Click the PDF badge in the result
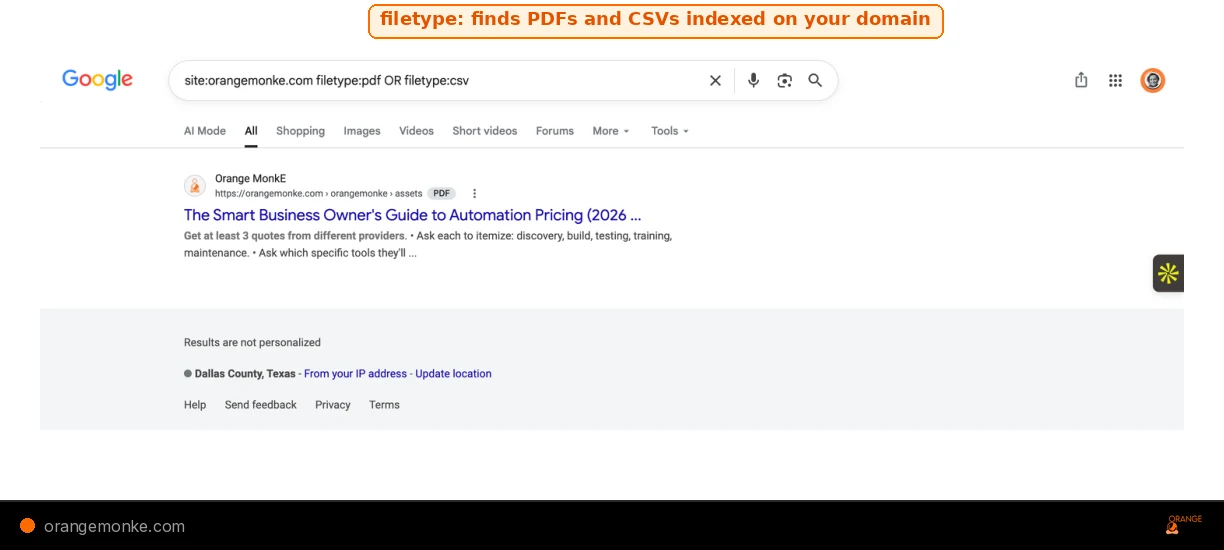 (x=441, y=193)
